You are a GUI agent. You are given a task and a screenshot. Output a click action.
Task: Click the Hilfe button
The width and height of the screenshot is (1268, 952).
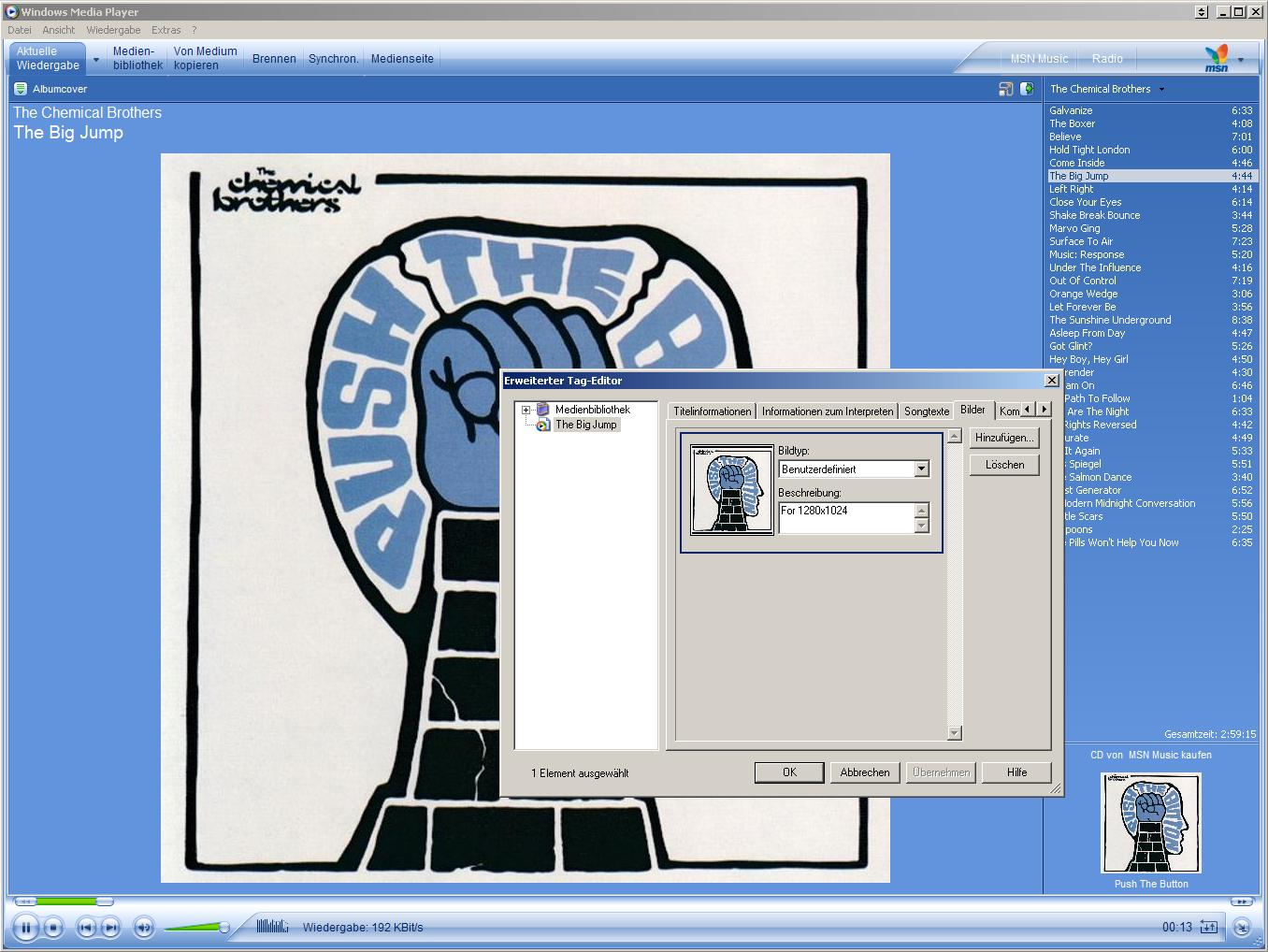[1016, 772]
